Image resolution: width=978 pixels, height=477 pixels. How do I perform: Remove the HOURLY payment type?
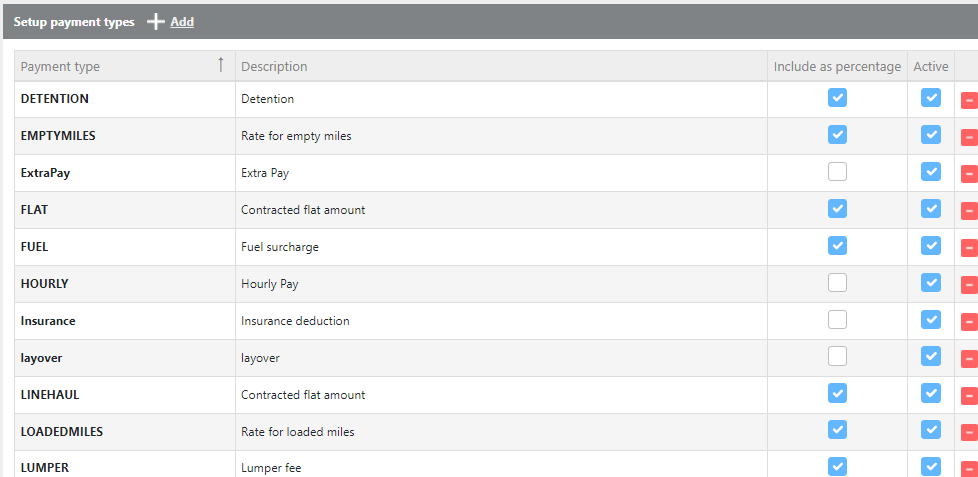(969, 285)
